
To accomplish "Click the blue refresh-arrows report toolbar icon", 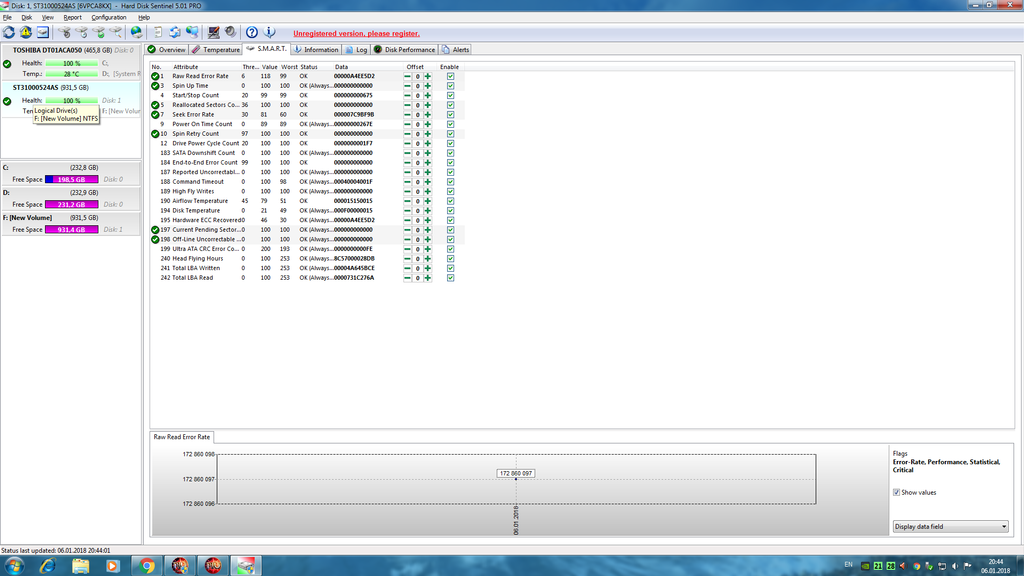I will (174, 32).
